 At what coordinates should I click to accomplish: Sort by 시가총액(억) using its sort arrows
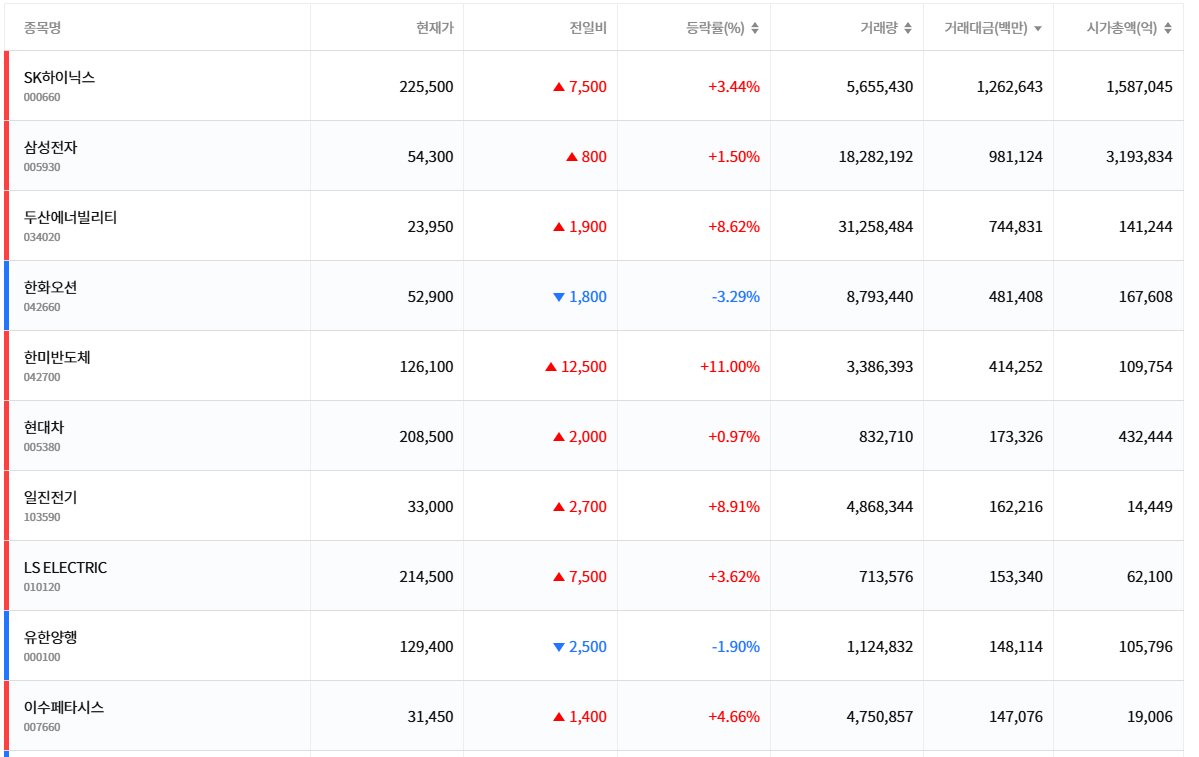(1168, 28)
